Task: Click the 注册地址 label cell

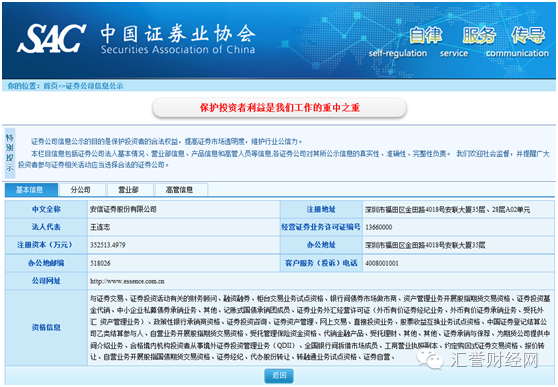Action: click(321, 209)
